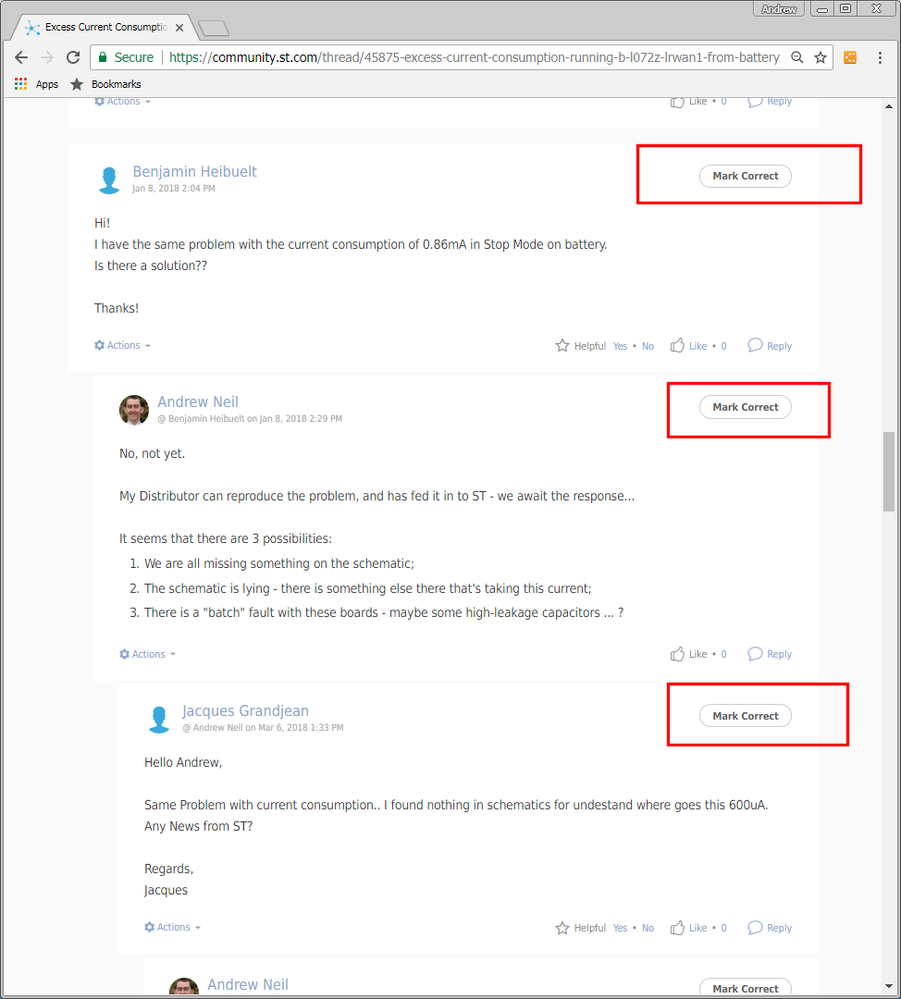Click the scrollbar up arrow
This screenshot has height=999, width=901.
(x=888, y=106)
